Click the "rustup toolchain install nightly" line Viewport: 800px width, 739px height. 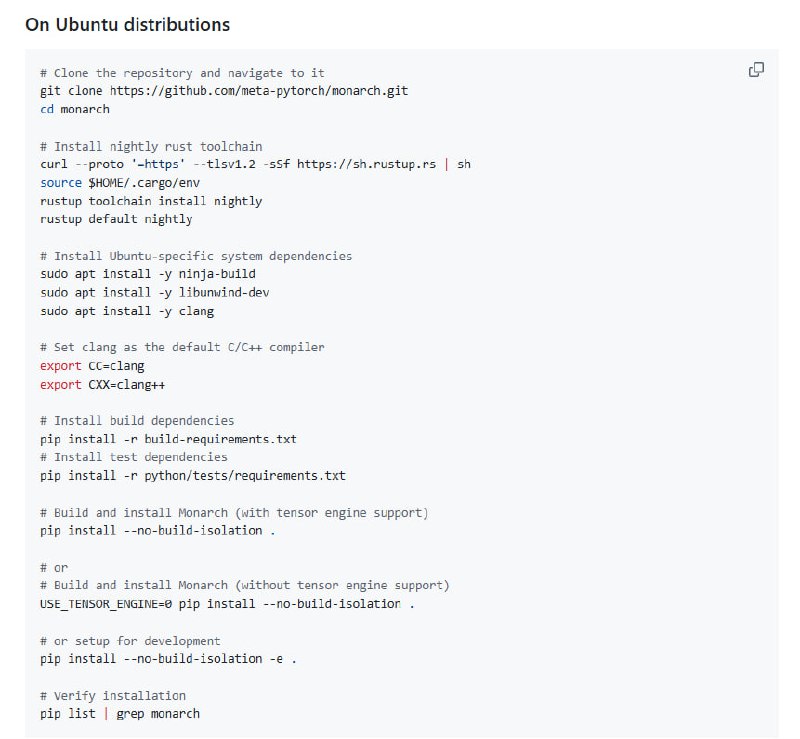coord(151,201)
